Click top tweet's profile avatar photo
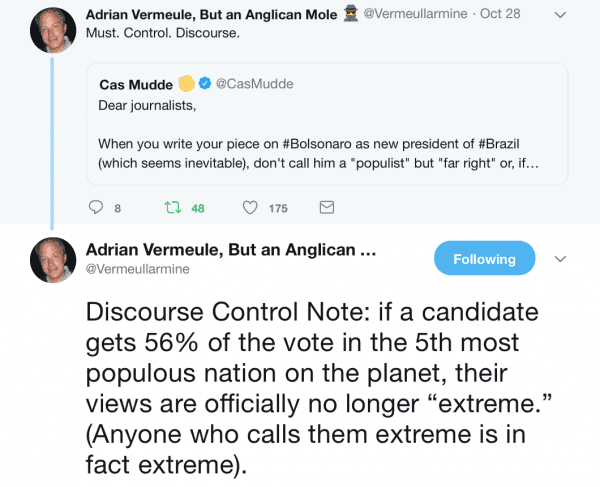Image resolution: width=600 pixels, height=487 pixels. pos(53,29)
